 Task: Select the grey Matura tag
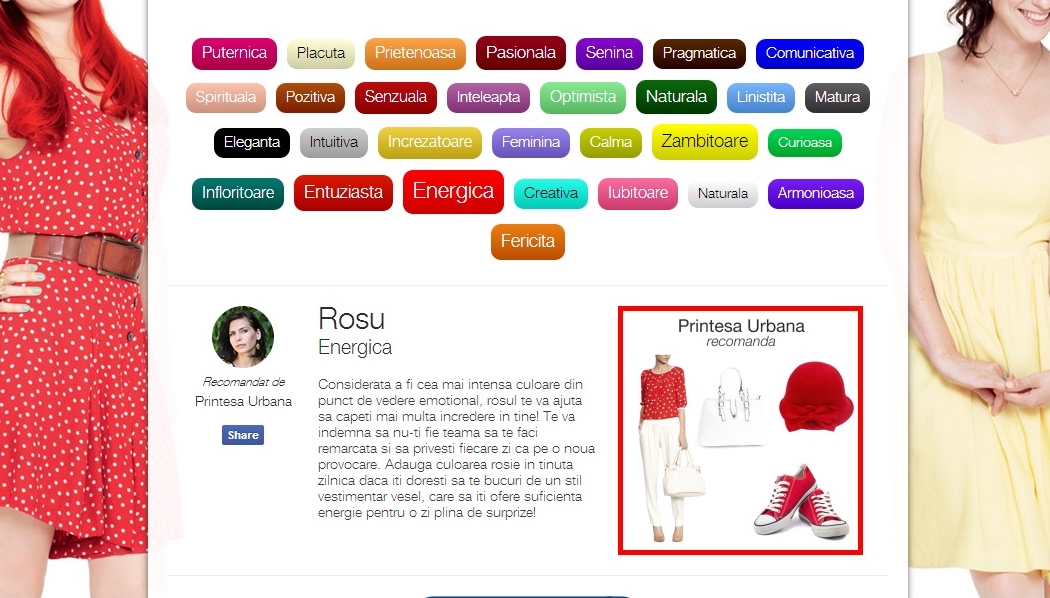point(837,98)
